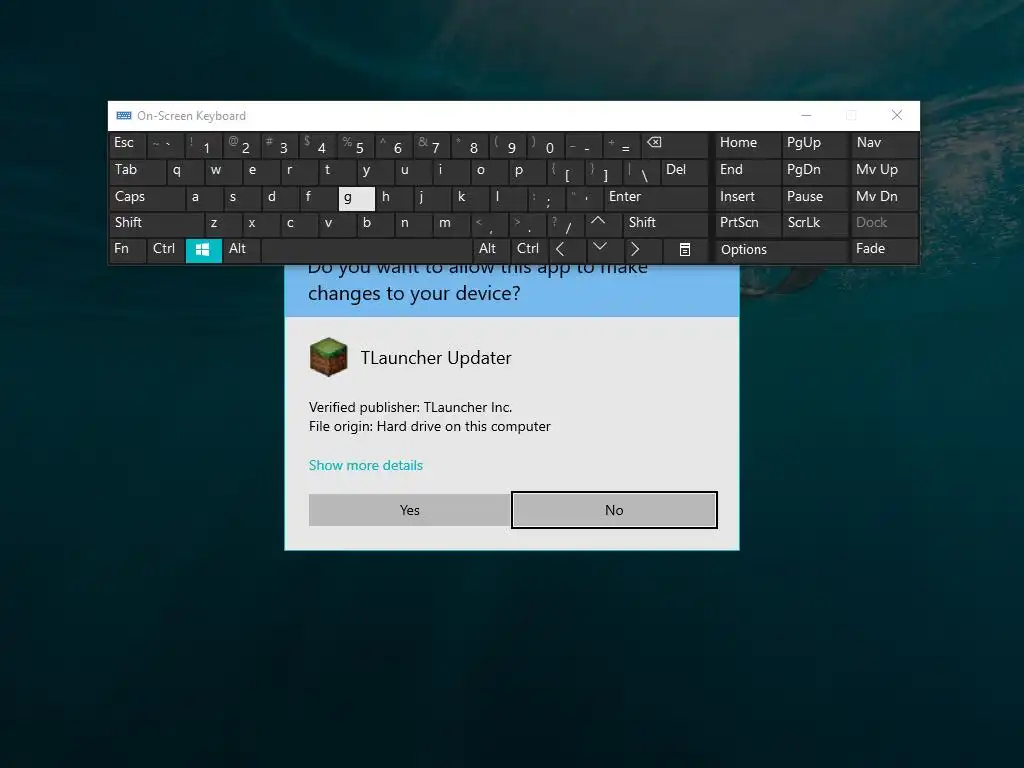Click the context menu key icon
Image resolution: width=1024 pixels, height=768 pixels.
click(684, 250)
